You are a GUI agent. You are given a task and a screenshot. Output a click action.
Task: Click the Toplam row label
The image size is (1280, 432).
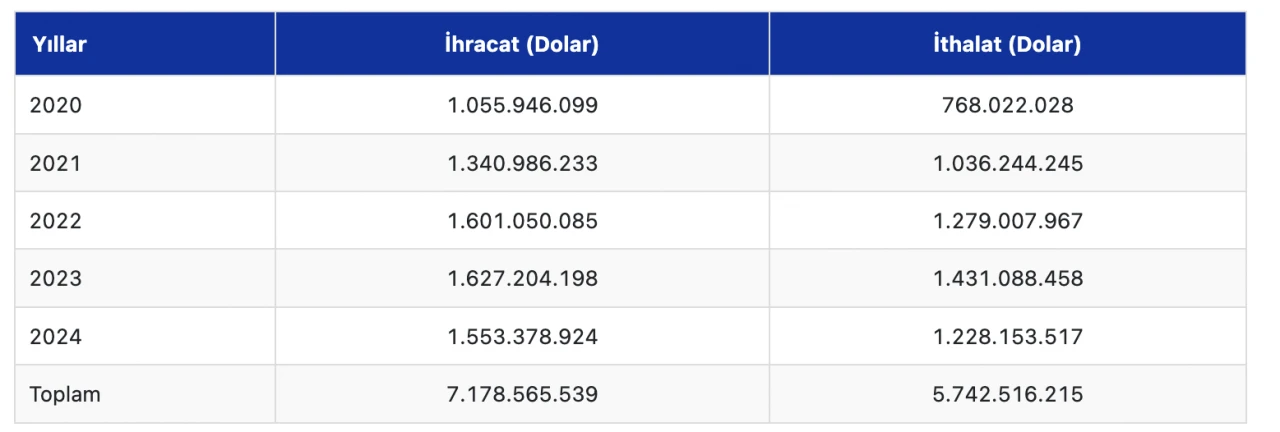(65, 394)
